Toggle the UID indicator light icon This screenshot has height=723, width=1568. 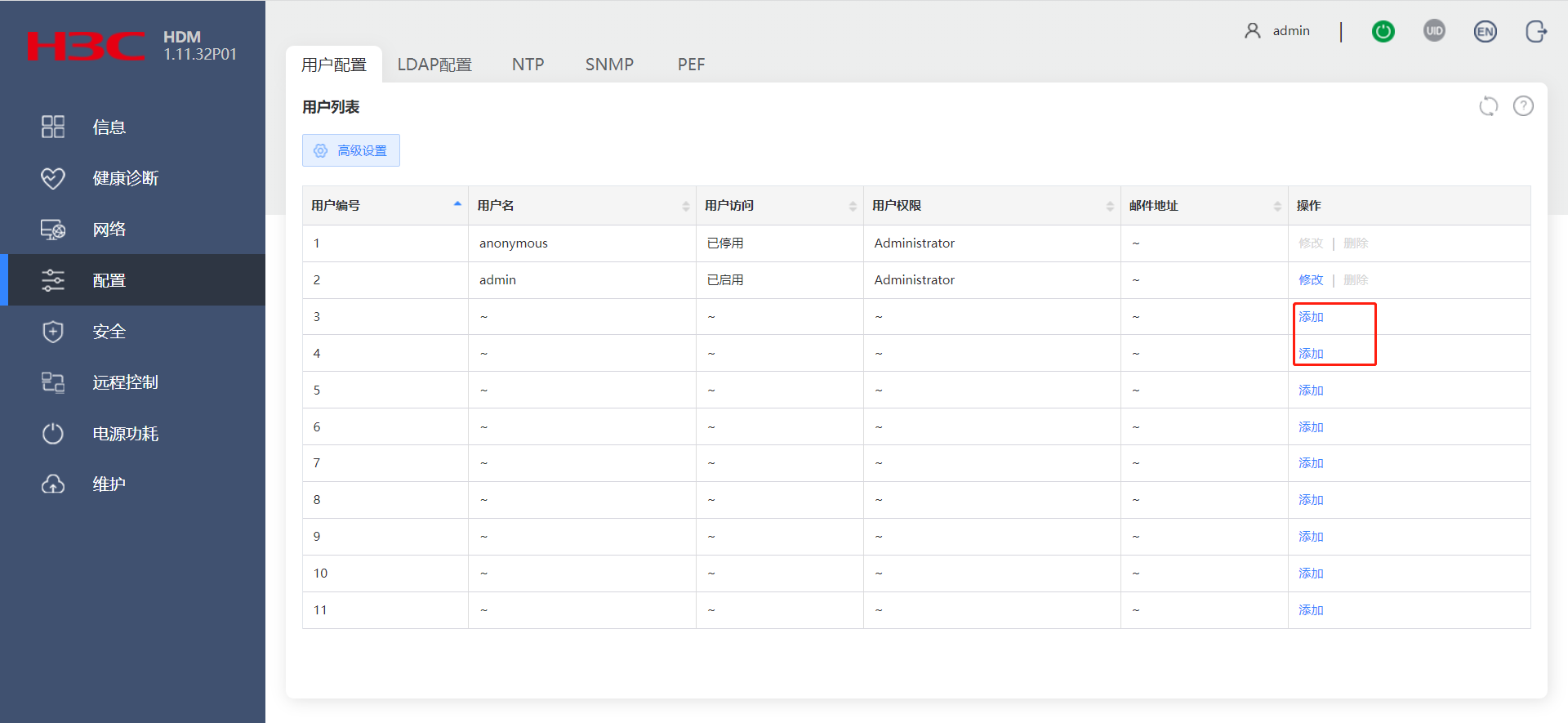(x=1434, y=31)
